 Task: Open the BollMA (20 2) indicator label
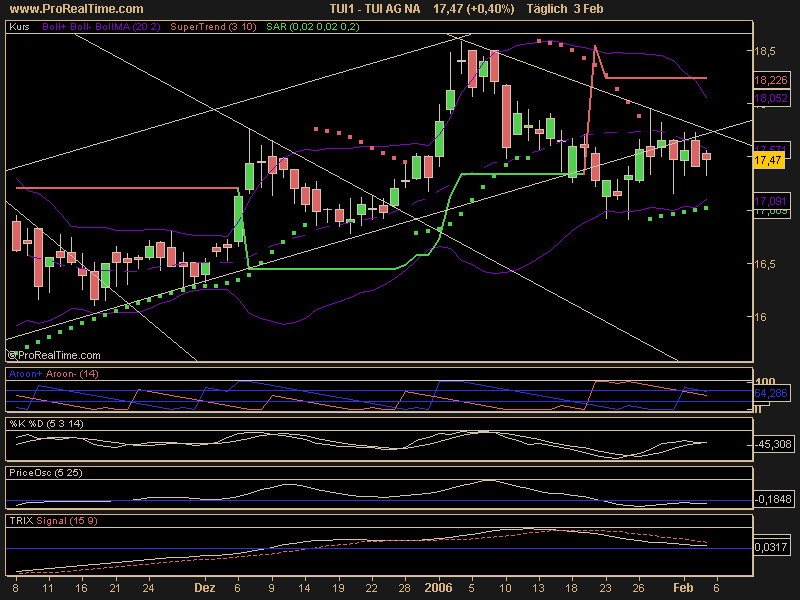pos(133,28)
